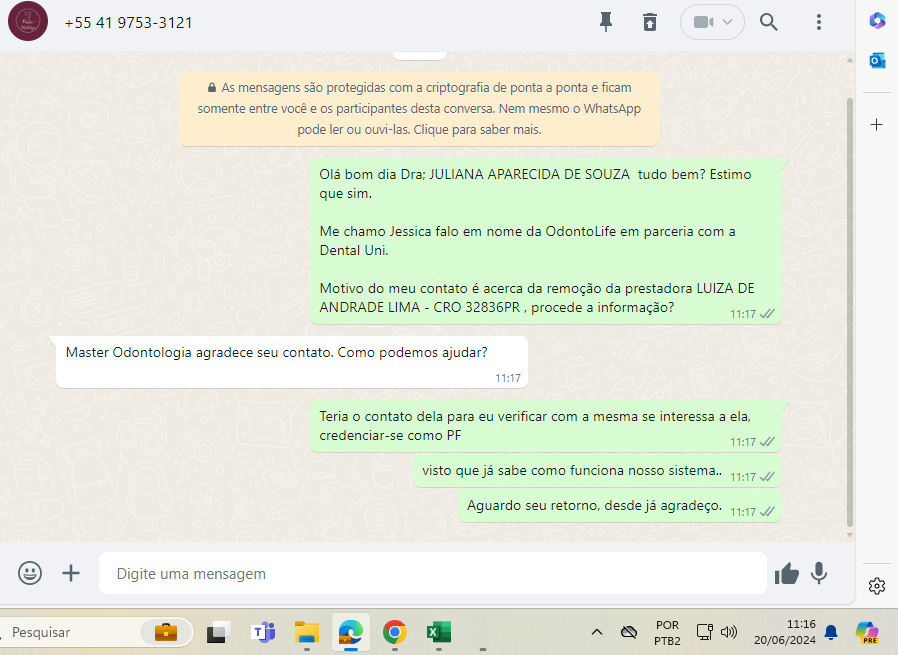Open briefcase icon in search box
The height and width of the screenshot is (655, 898).
(166, 632)
